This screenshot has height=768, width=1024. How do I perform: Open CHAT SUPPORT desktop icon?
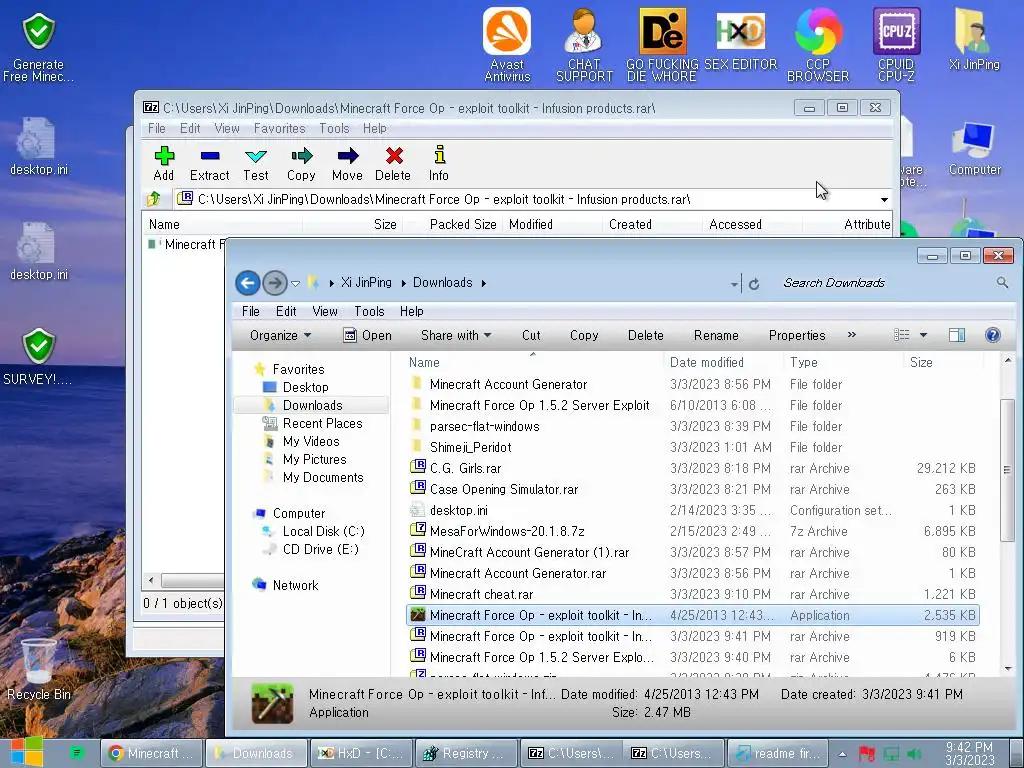584,44
